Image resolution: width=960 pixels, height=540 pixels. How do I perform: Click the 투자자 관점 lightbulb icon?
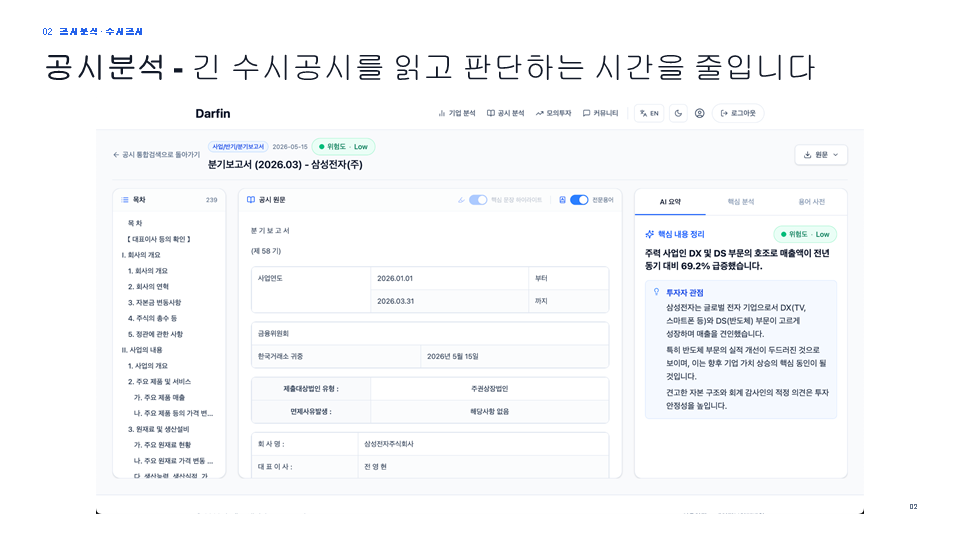tap(656, 292)
